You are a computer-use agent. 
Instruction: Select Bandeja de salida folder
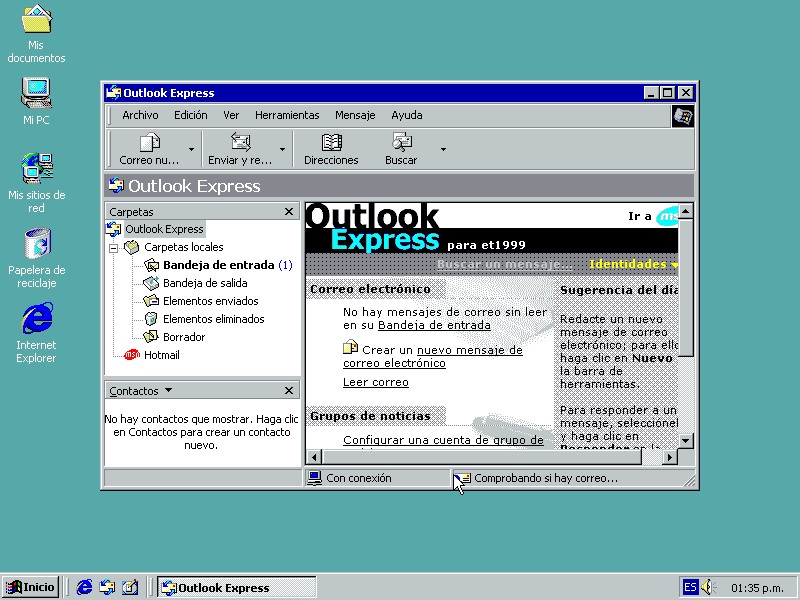point(196,283)
